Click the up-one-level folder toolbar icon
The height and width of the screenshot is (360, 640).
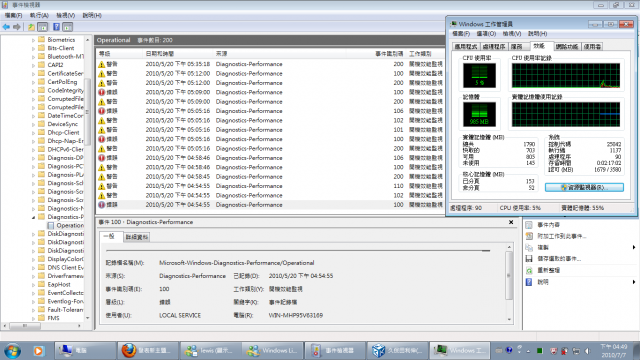(x=31, y=27)
